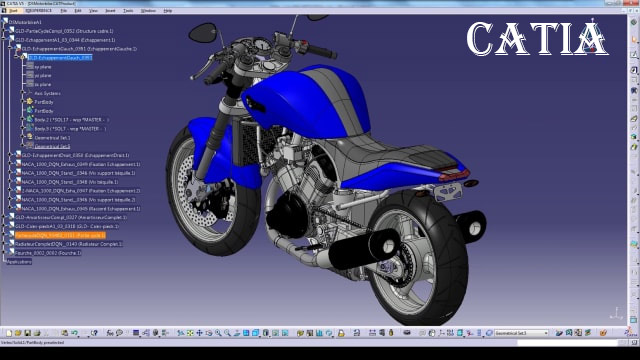
Task: Click the padlock icon in bottom toolbar
Action: coord(341,333)
